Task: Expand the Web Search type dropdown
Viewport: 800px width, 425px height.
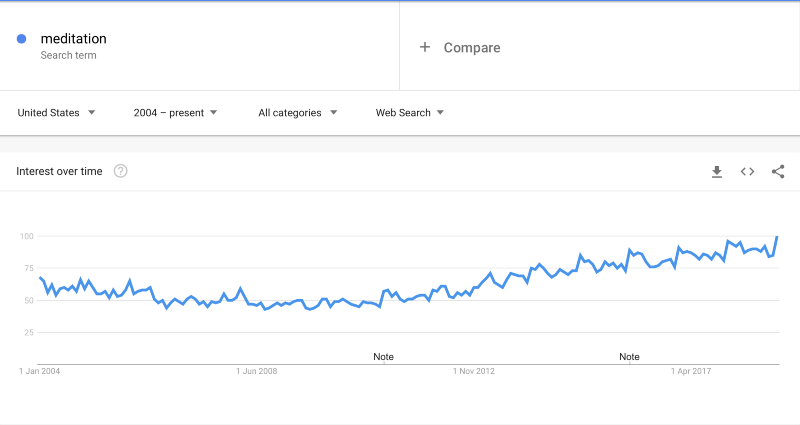Action: tap(409, 113)
